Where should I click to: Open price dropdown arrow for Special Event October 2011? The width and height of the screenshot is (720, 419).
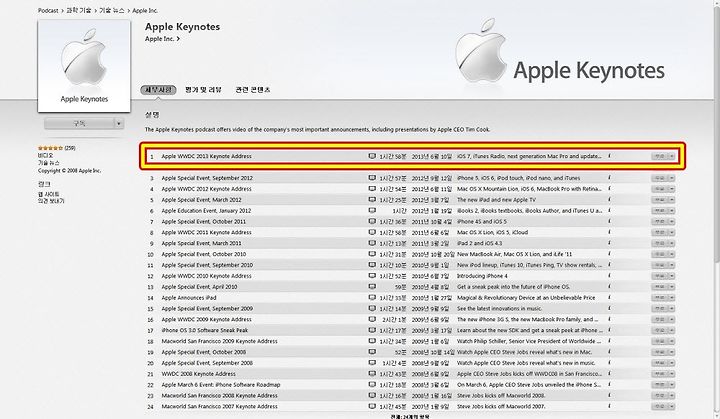[672, 221]
